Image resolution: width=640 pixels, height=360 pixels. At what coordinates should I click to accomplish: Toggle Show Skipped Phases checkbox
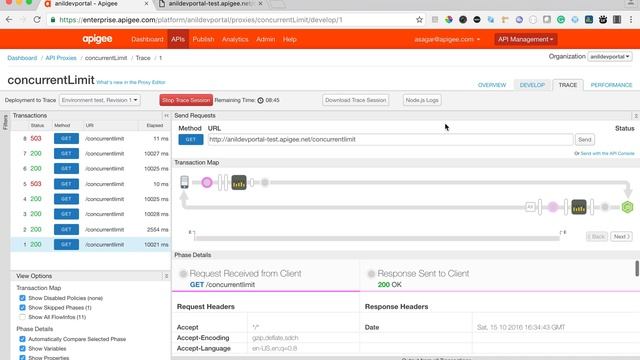[22, 307]
